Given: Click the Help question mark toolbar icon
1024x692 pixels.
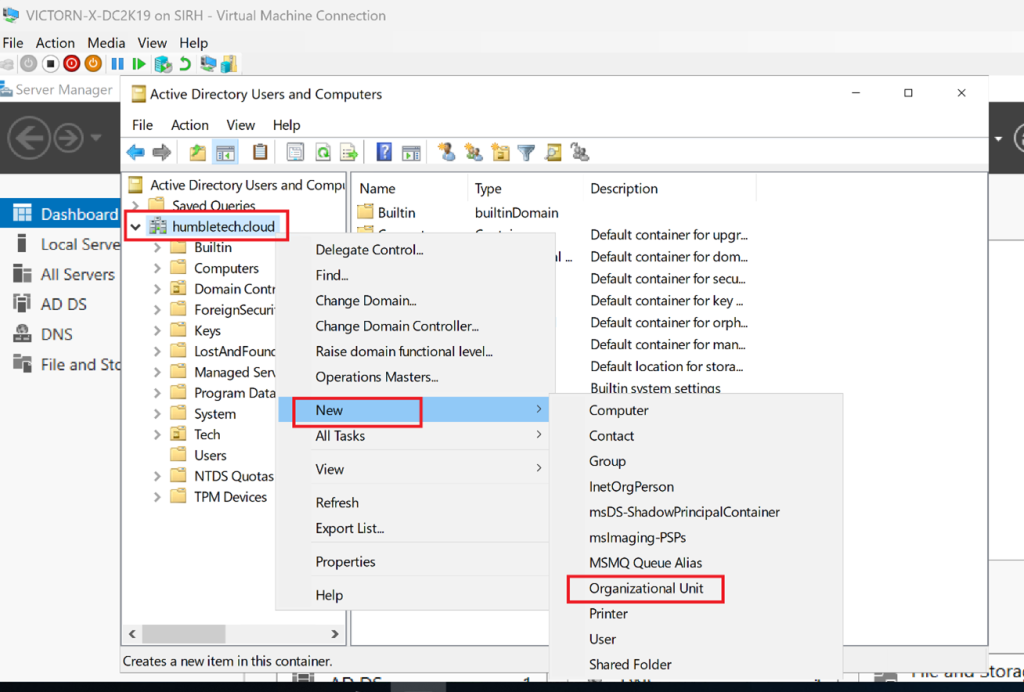Looking at the screenshot, I should (x=384, y=153).
